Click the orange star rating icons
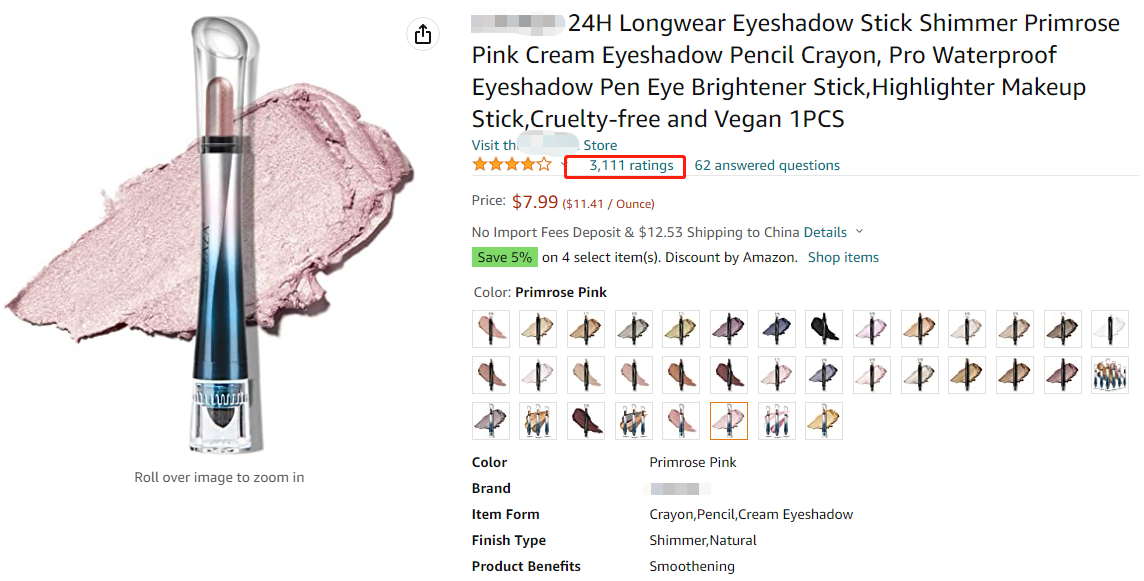 click(x=511, y=165)
